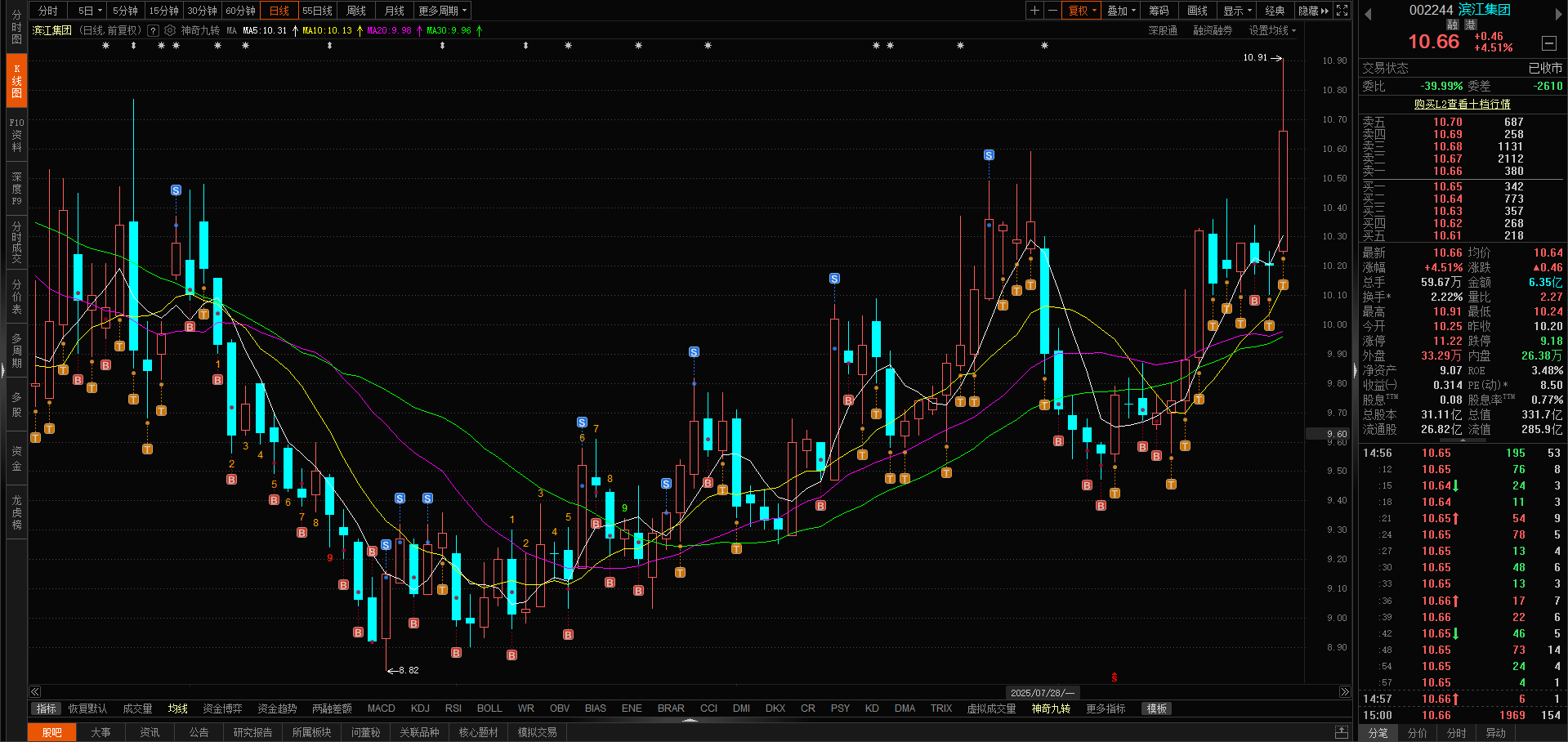Zoom in the chart with the plus icon
Screen dimensions: 1568x742
tap(1034, 11)
